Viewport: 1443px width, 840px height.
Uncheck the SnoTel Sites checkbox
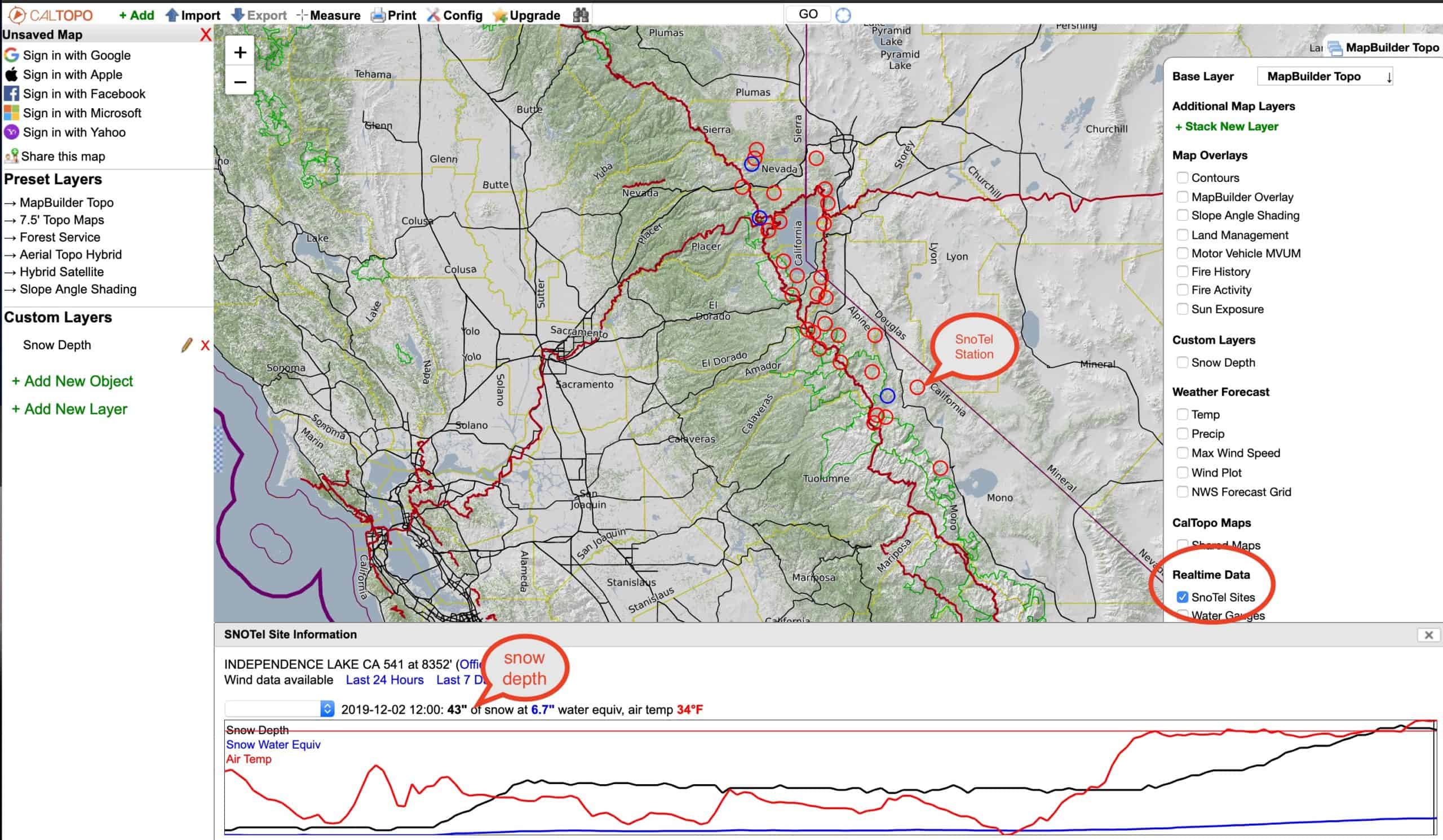1182,597
